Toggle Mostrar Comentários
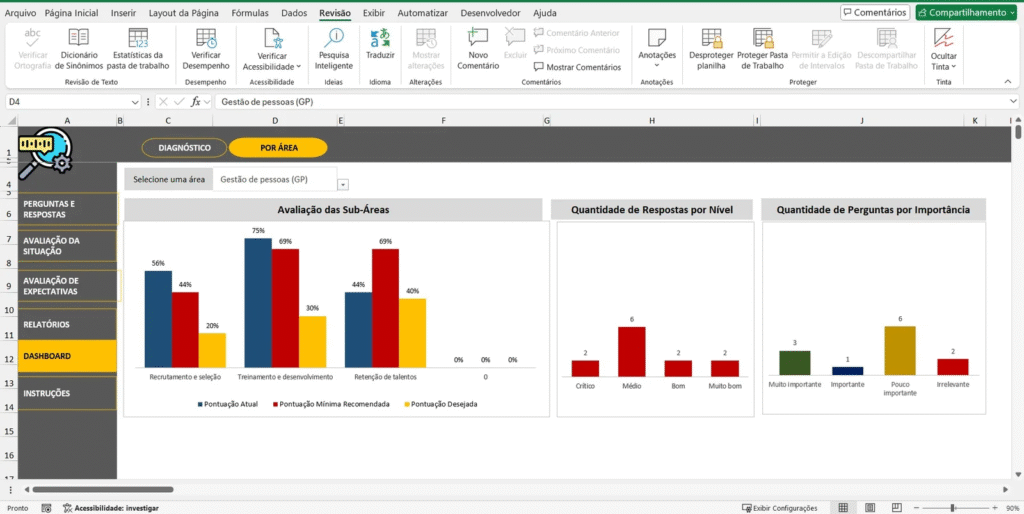This screenshot has height=514, width=1024. click(577, 67)
